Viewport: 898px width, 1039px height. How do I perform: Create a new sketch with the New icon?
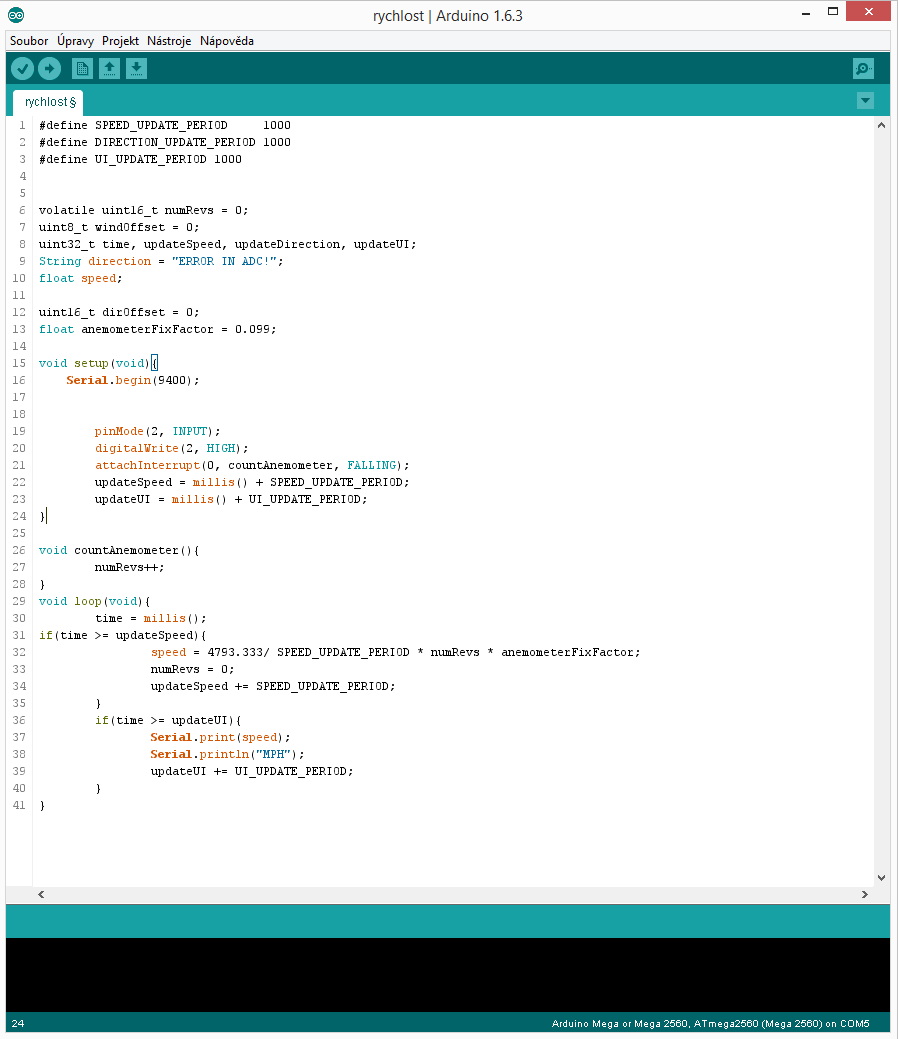tap(83, 68)
